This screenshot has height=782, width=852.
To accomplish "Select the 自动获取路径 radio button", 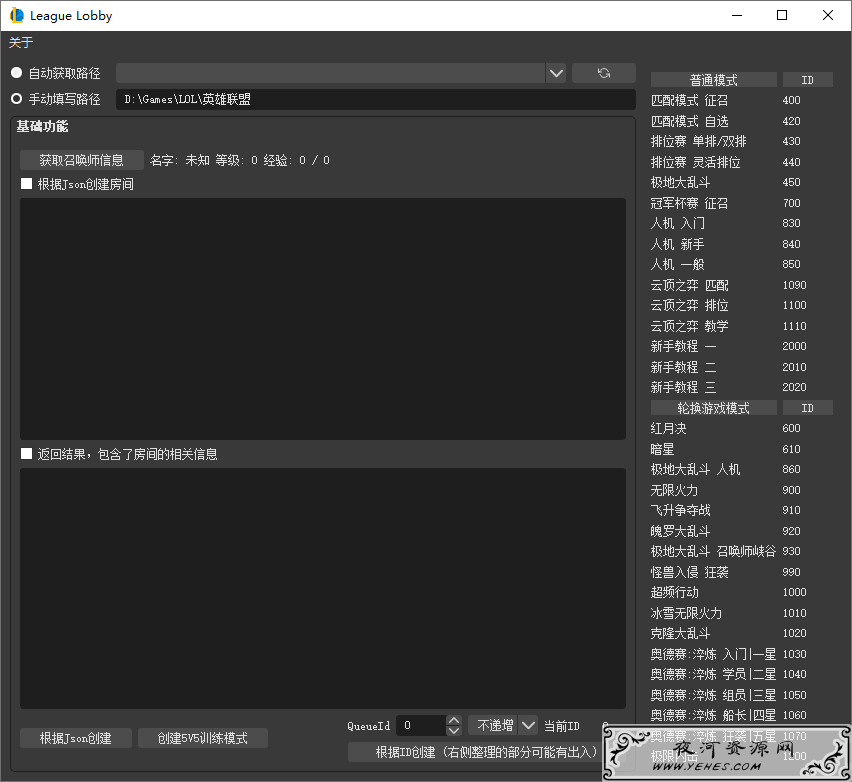I will (17, 73).
